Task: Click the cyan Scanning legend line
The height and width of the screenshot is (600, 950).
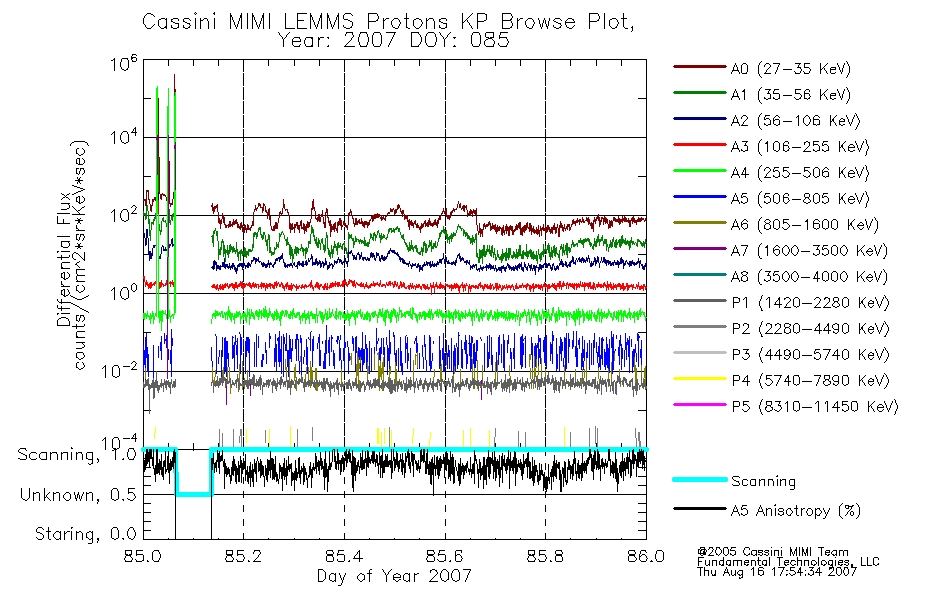Action: (699, 479)
